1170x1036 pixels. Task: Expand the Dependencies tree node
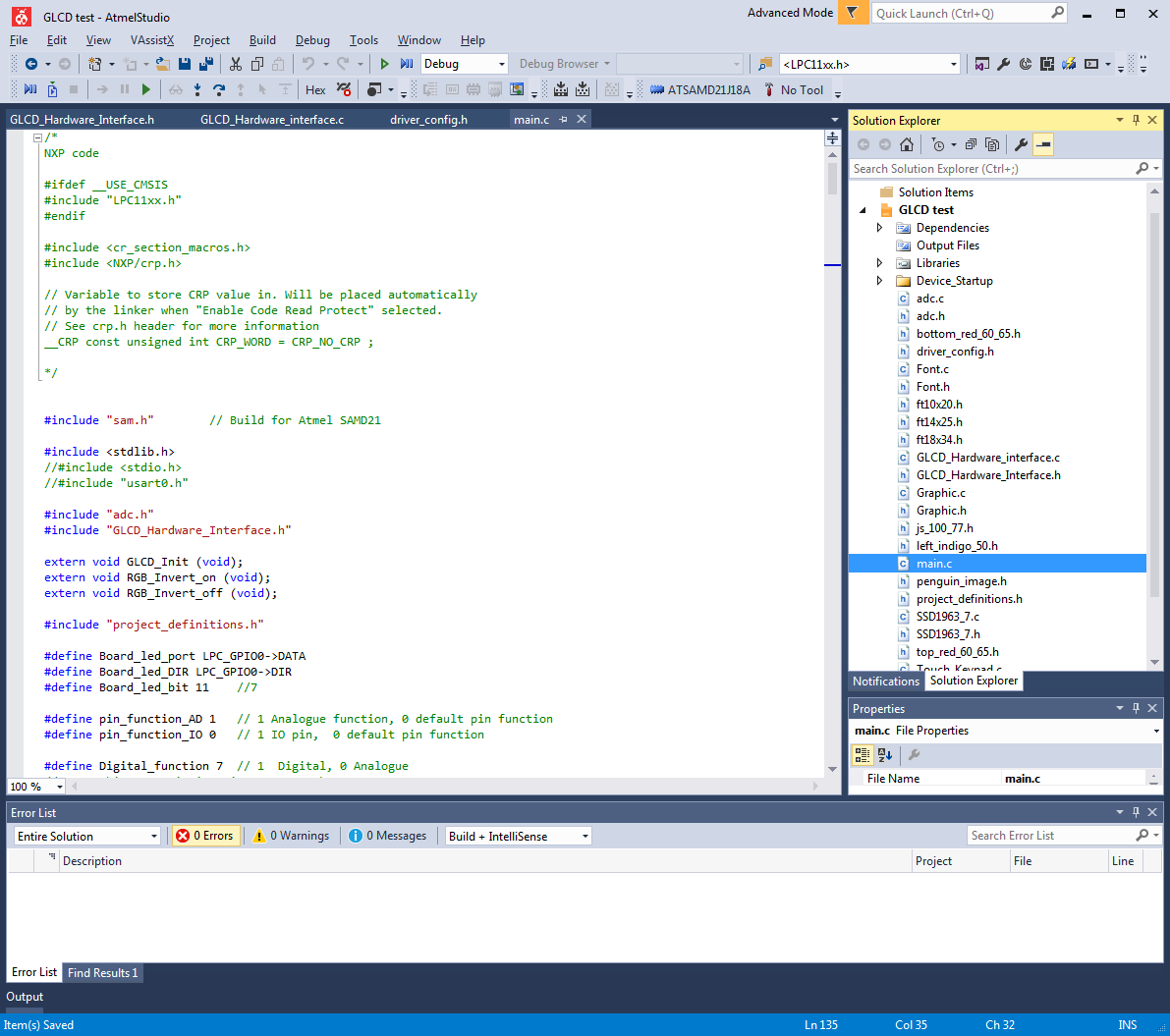click(x=879, y=228)
